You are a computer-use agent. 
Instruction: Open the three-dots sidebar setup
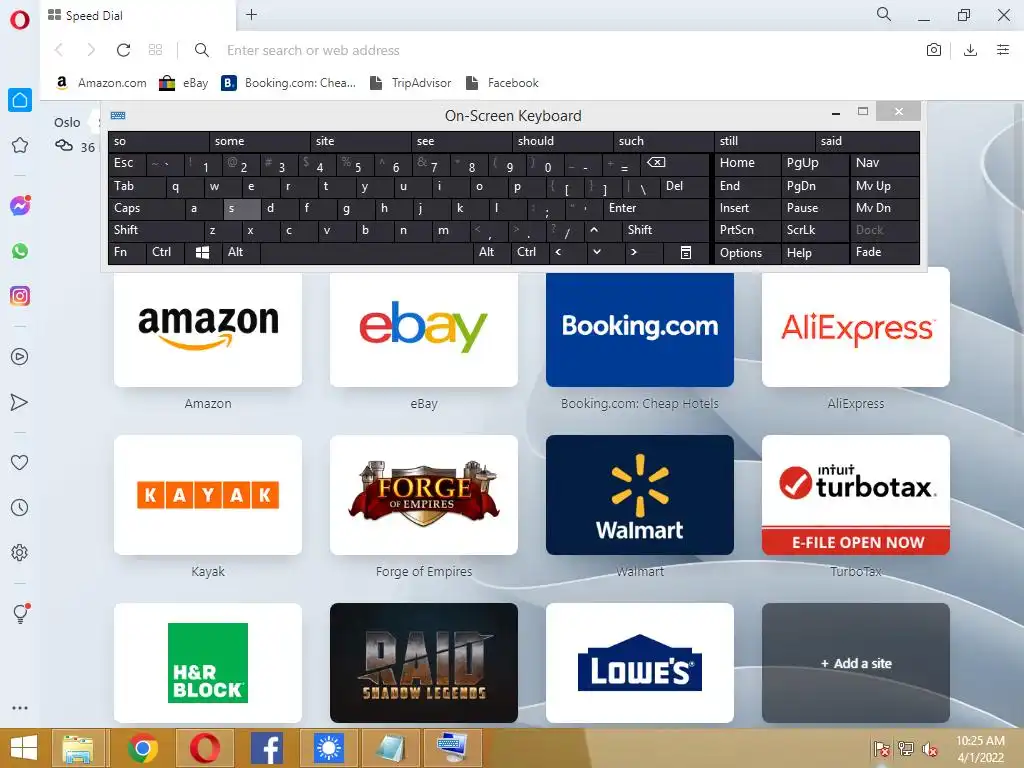click(x=20, y=708)
